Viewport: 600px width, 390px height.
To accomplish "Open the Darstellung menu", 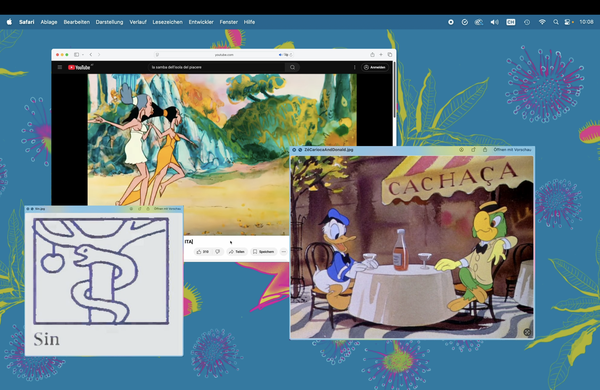I will [x=109, y=22].
